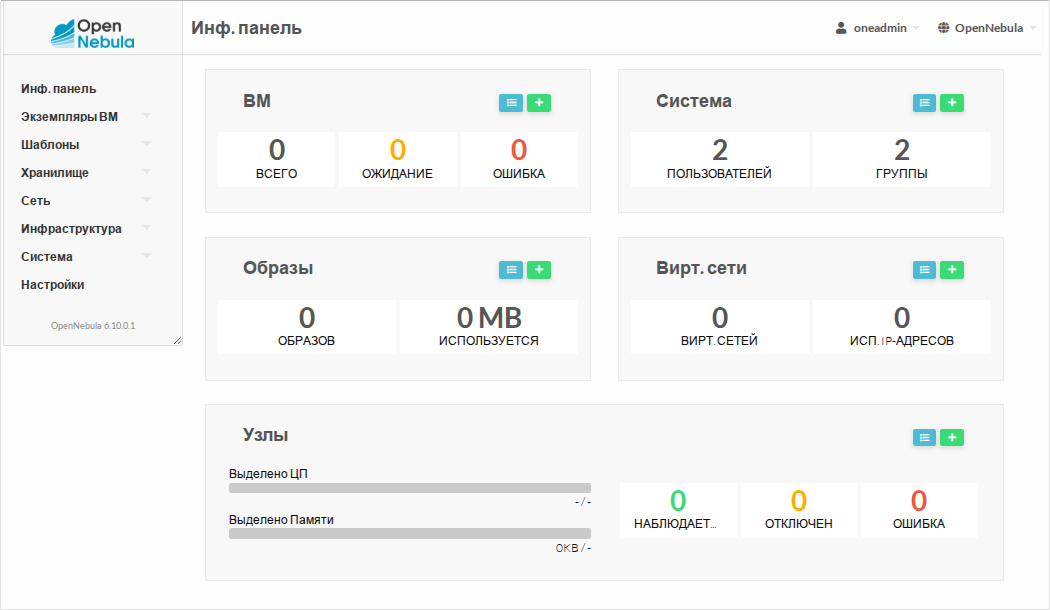Image resolution: width=1050 pixels, height=610 pixels.
Task: Add host via Узлы plus icon
Action: tap(952, 437)
